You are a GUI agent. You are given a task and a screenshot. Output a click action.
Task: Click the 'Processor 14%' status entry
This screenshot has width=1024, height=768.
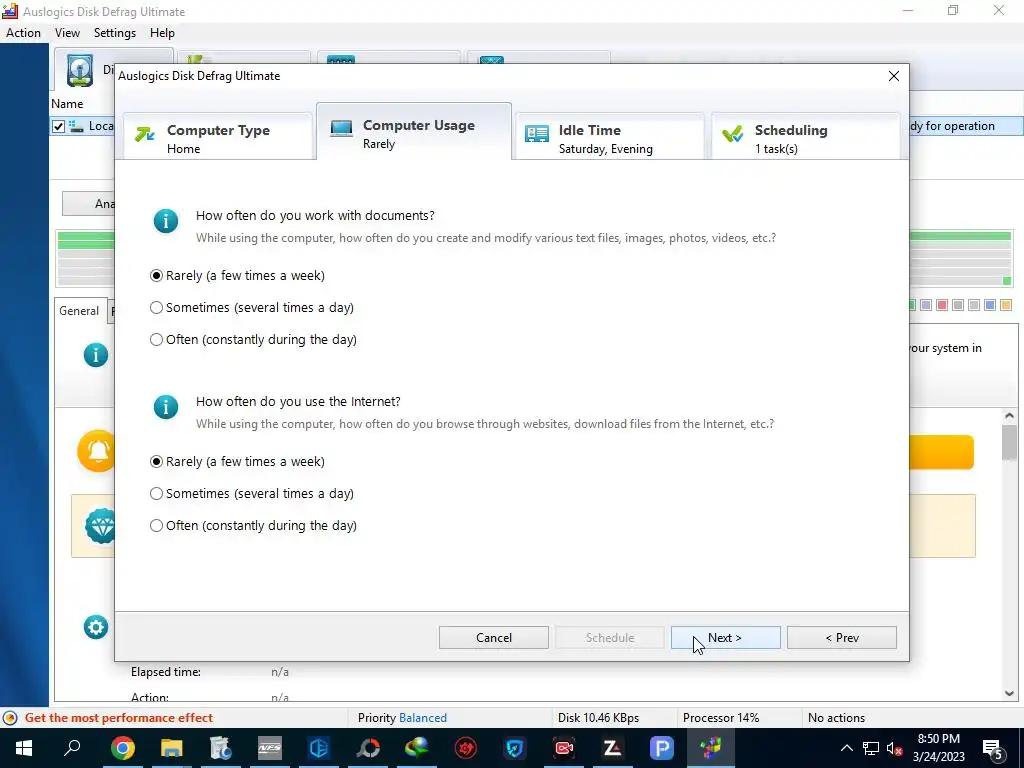[721, 718]
